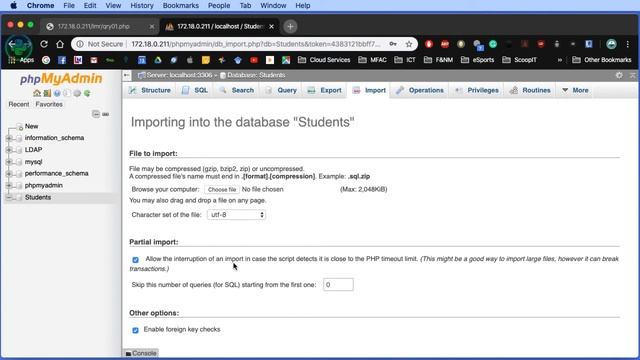640x360 pixels.
Task: Switch to the Privileges tab
Action: 477,90
